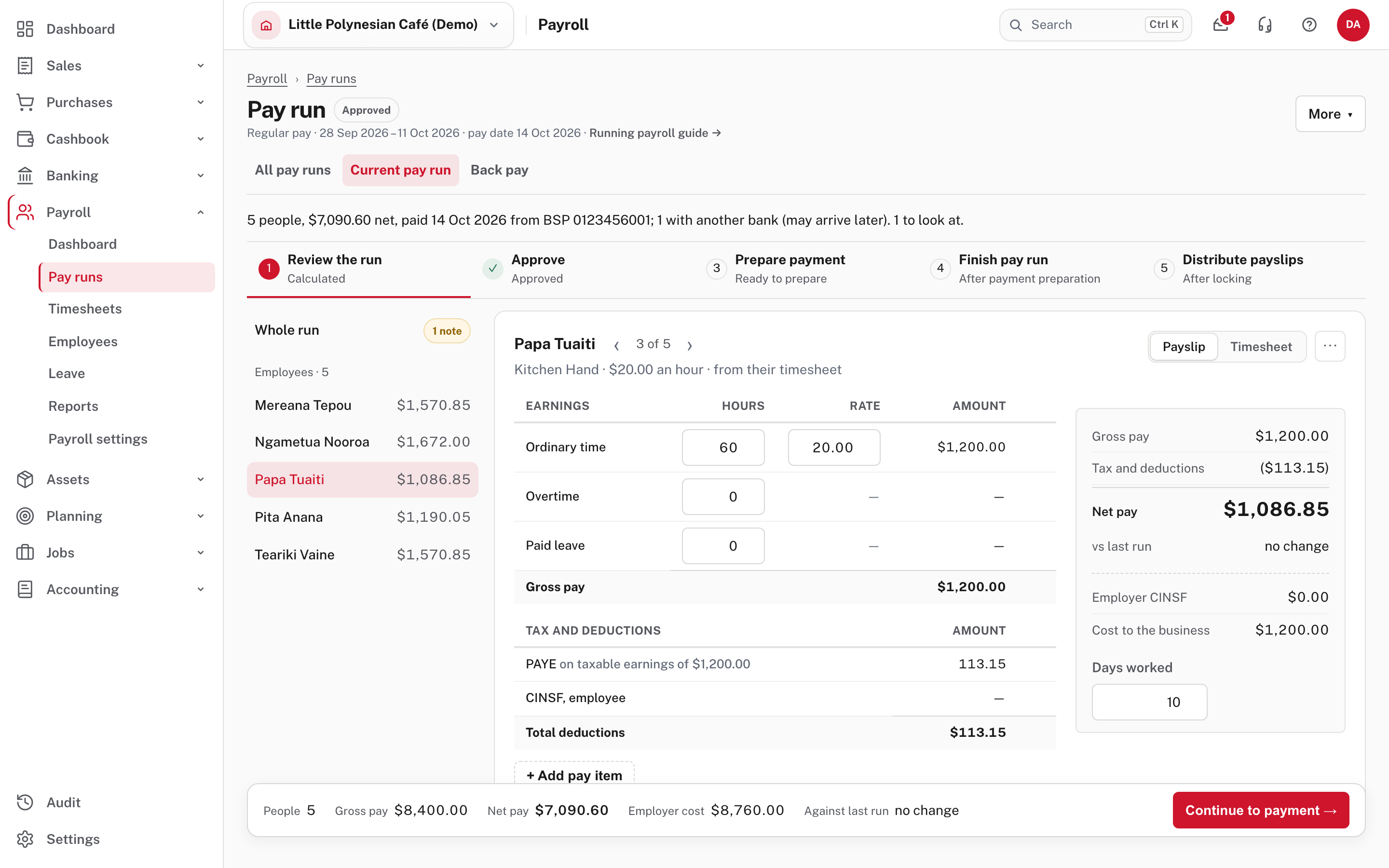Click the Planning target icon

[25, 516]
